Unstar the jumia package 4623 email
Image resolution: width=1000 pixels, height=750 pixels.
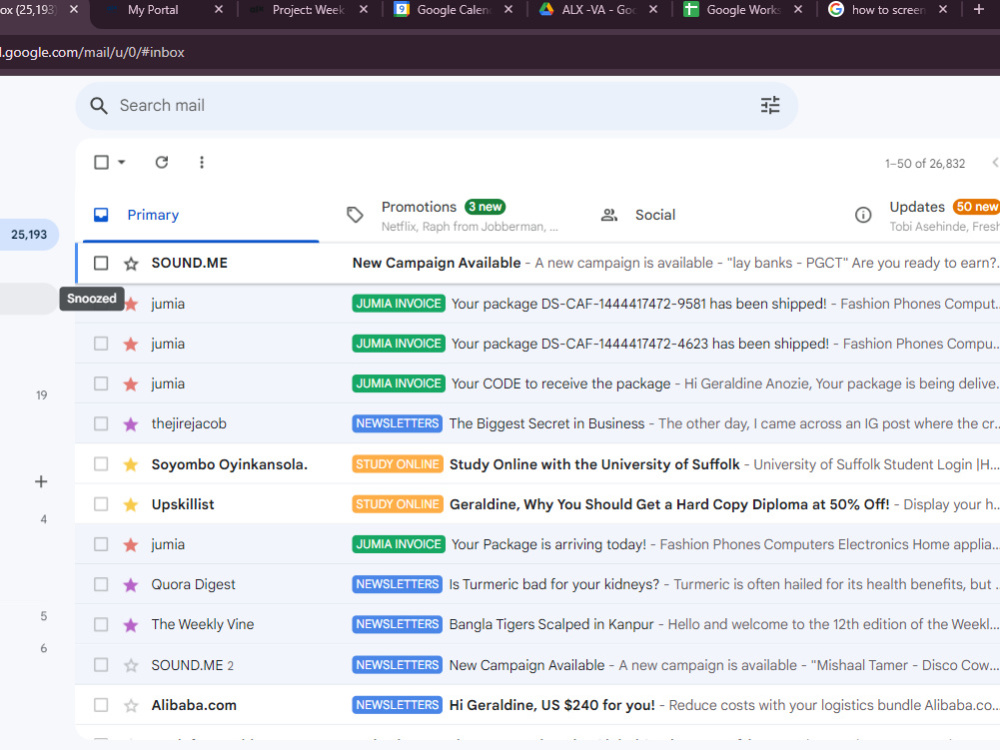coord(131,344)
